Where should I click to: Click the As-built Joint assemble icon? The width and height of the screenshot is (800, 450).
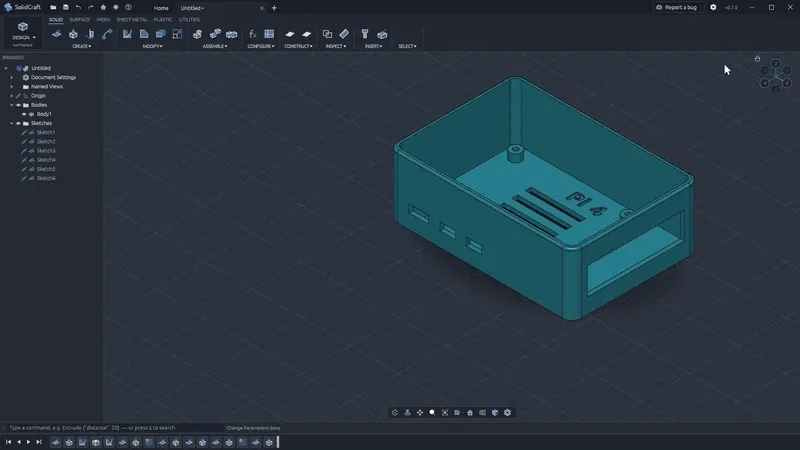pos(232,34)
